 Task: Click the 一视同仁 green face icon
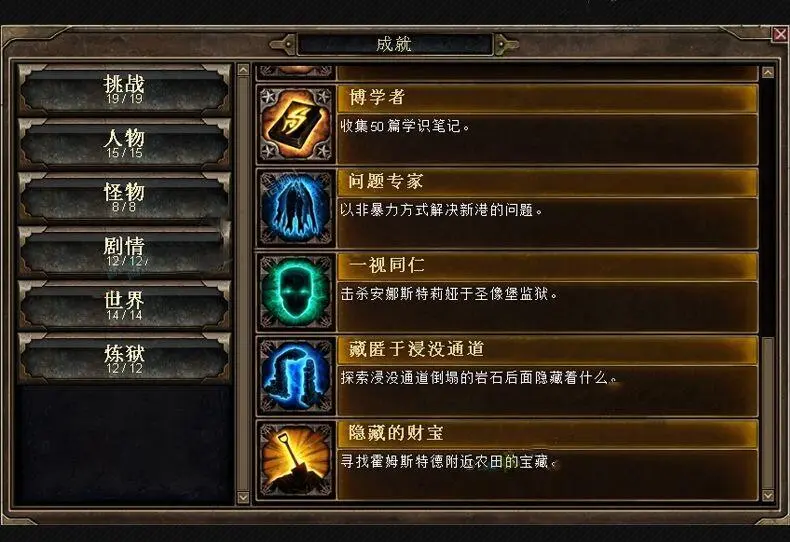296,292
